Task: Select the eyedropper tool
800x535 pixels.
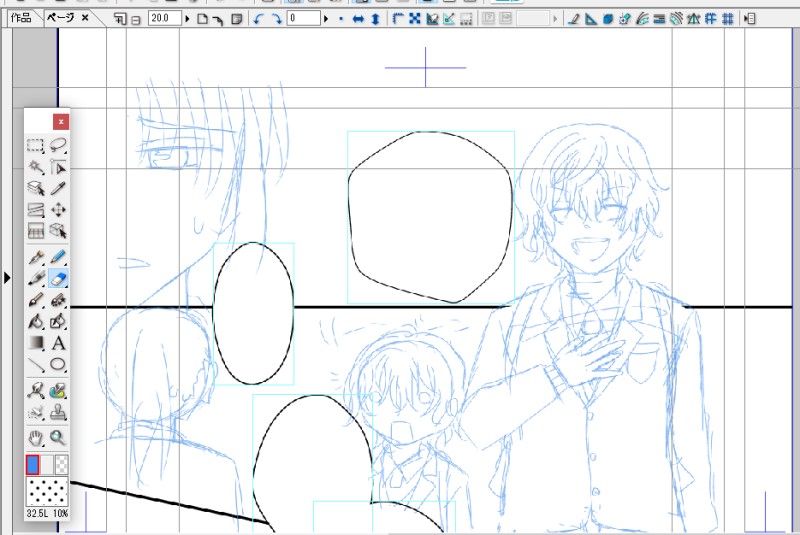Action: click(58, 188)
